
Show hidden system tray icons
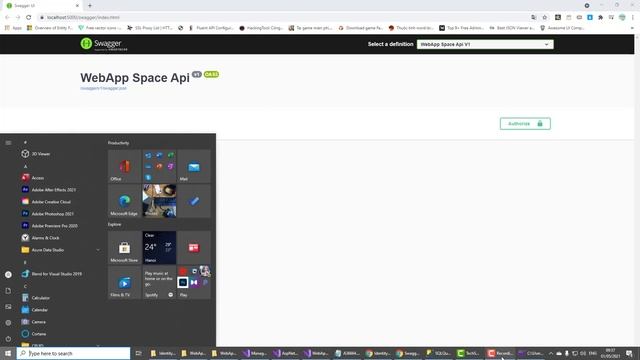551,353
